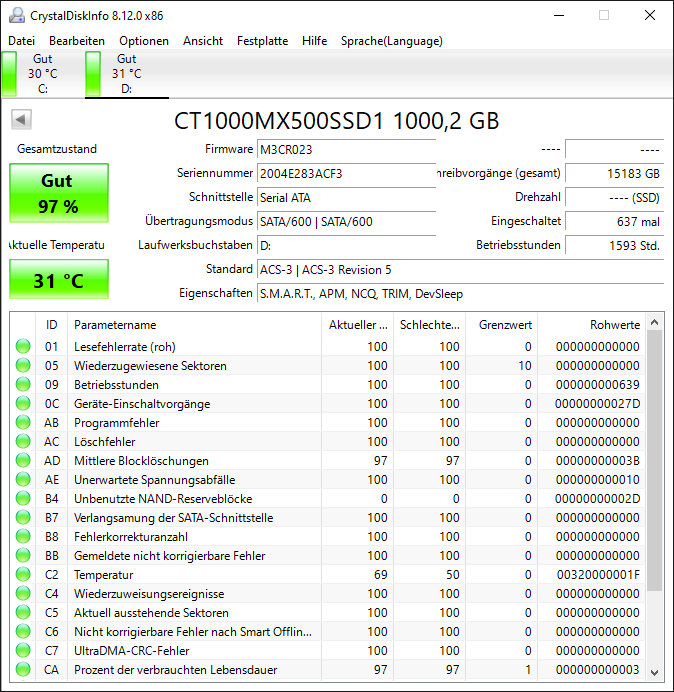Select drive D: tab showing 31 °C
674x692 pixels.
[x=127, y=74]
